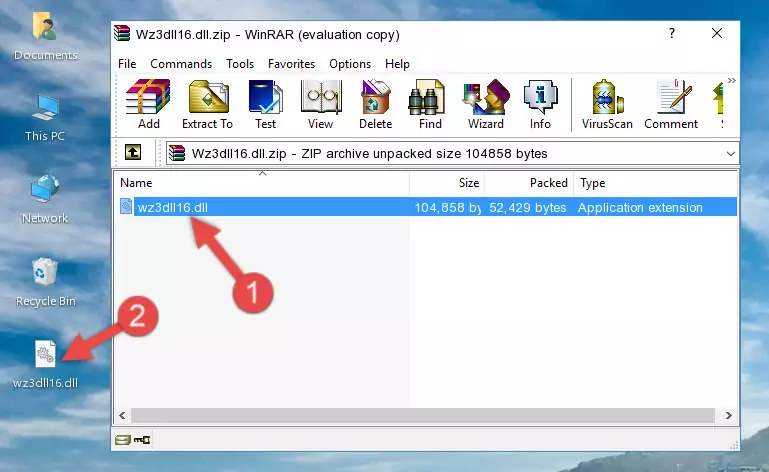Screen dimensions: 769x472
Task: Click the WinRAR title bar icon
Action: (122, 34)
